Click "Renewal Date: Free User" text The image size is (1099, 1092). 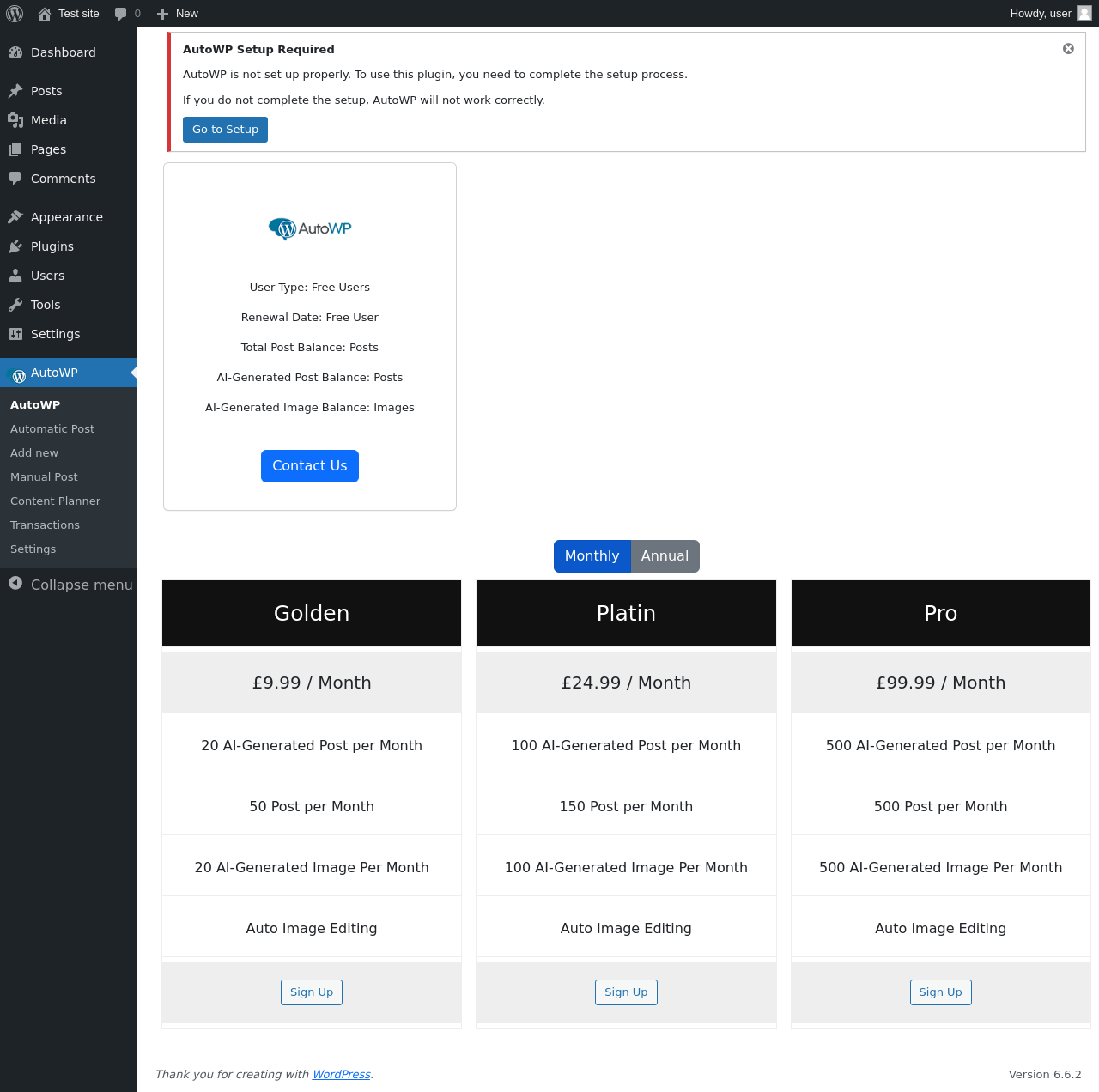coord(310,318)
